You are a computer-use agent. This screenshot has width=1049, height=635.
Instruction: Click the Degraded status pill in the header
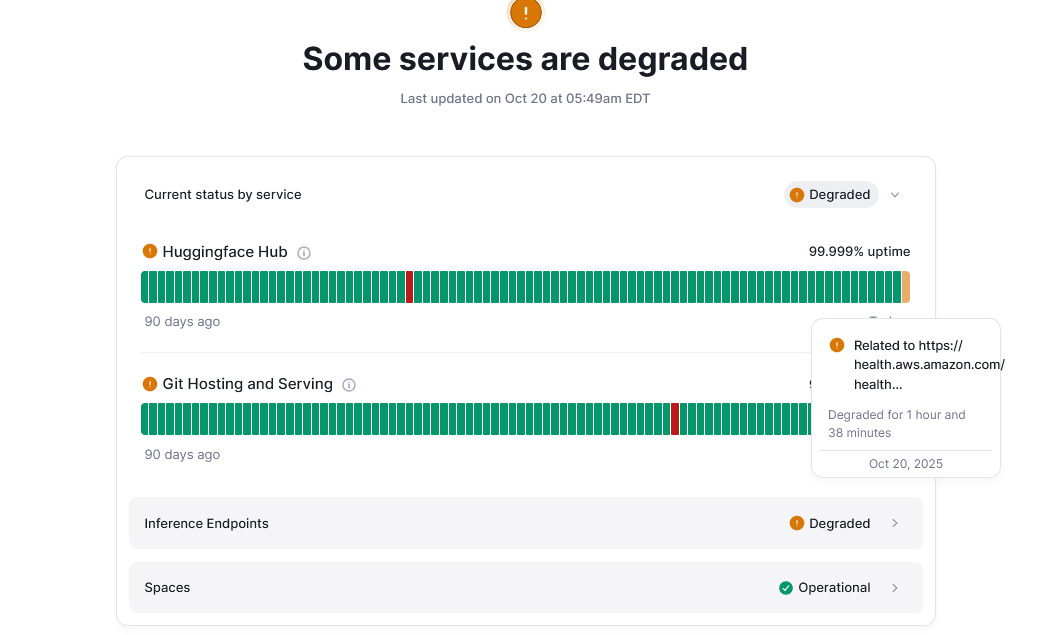(831, 195)
